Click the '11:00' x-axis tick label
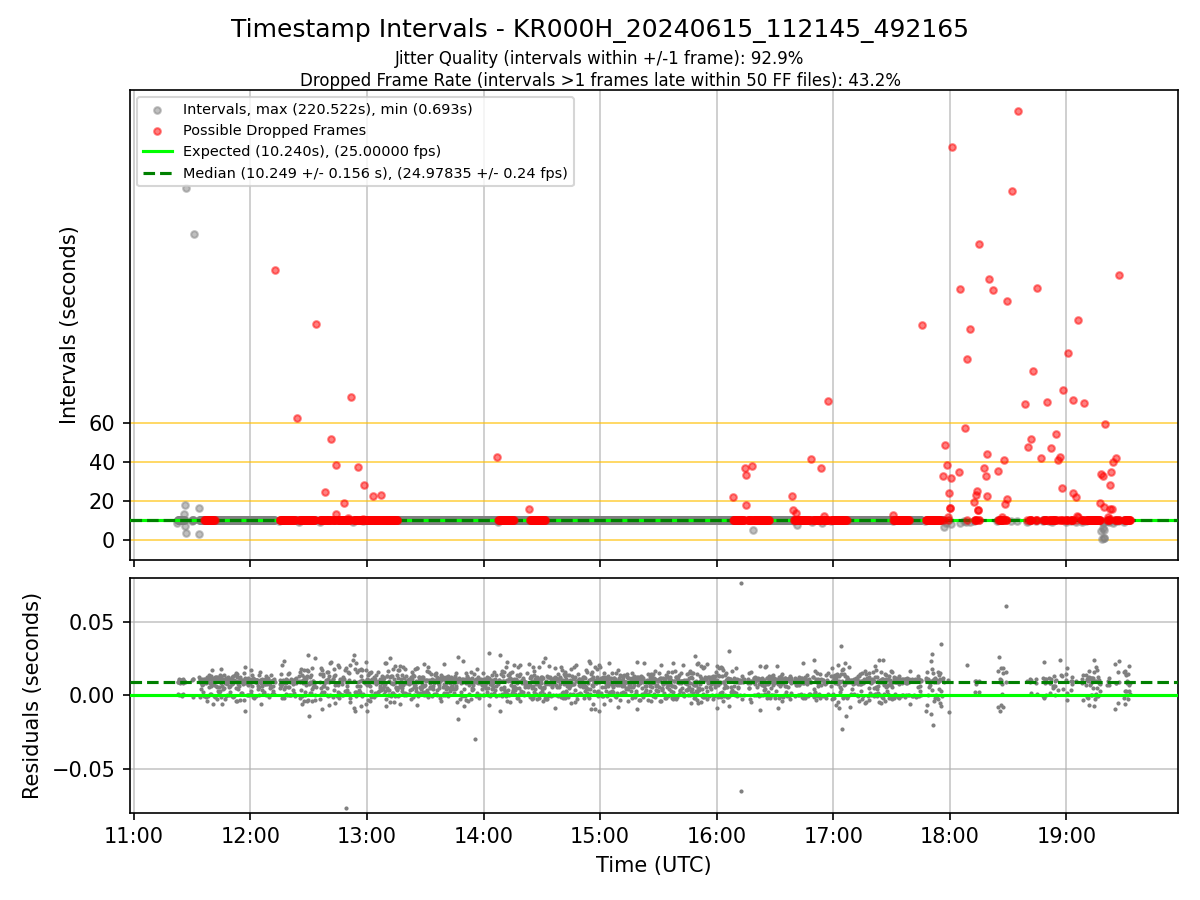This screenshot has width=1200, height=900. coord(134,835)
